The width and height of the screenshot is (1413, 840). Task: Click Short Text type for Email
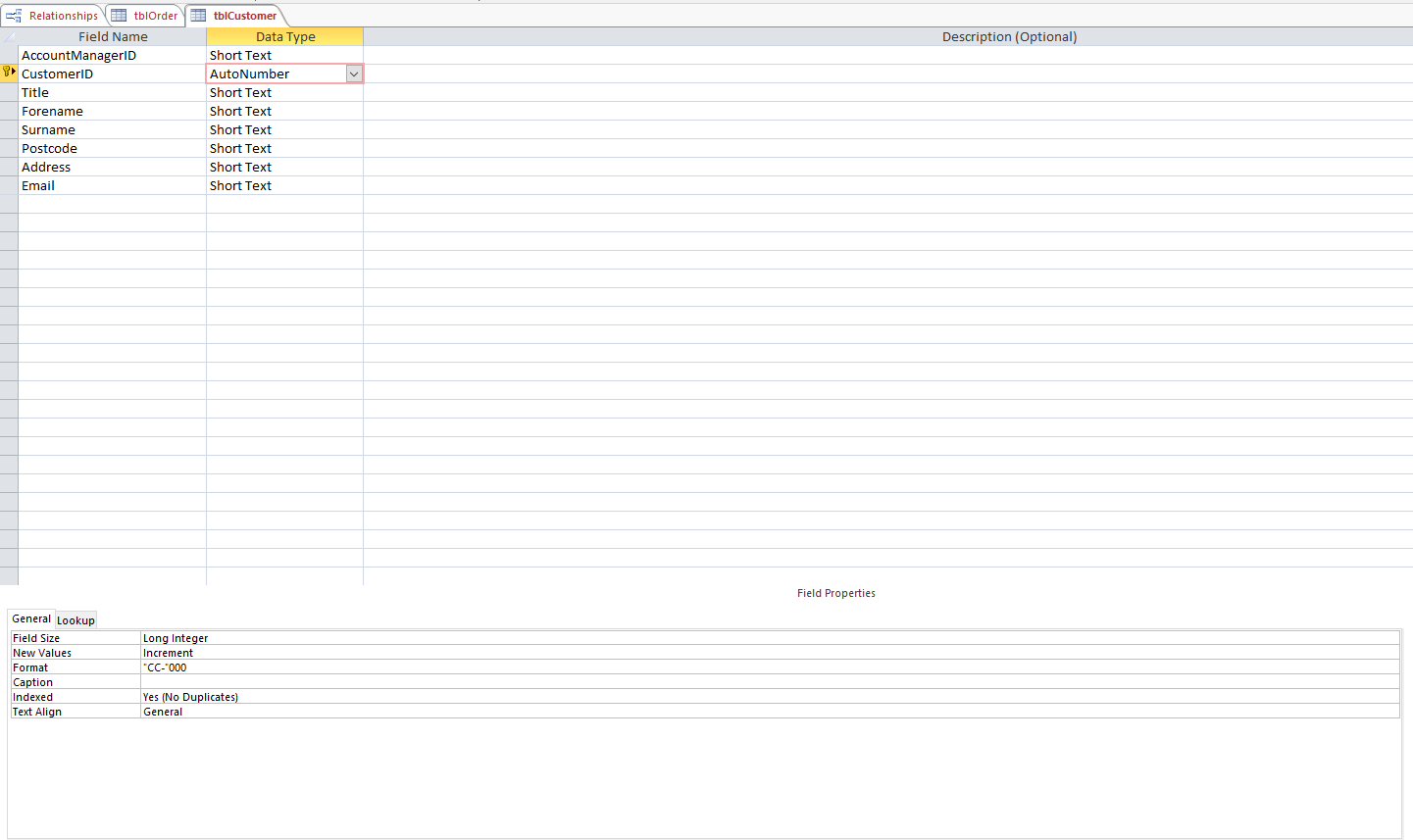(x=284, y=185)
